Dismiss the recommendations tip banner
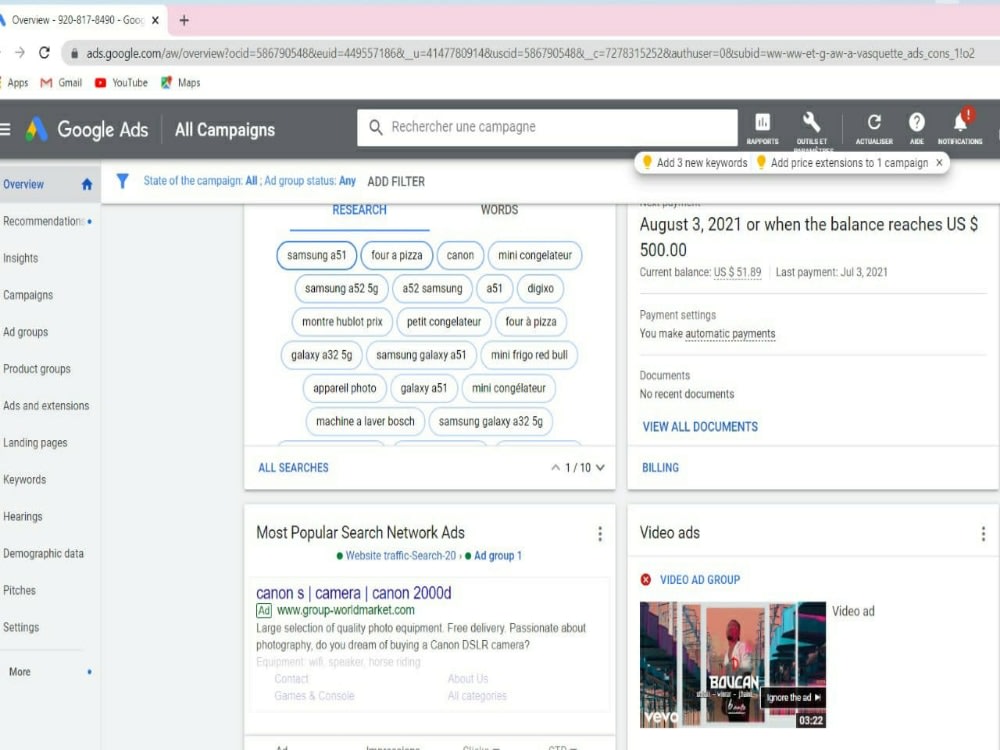 pos(939,163)
